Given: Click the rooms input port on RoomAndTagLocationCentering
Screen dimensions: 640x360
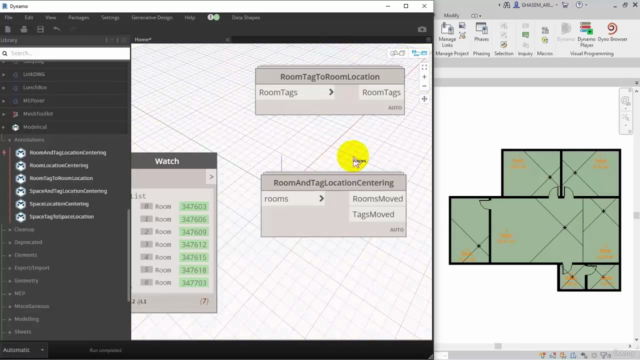Looking at the screenshot, I should point(294,199).
